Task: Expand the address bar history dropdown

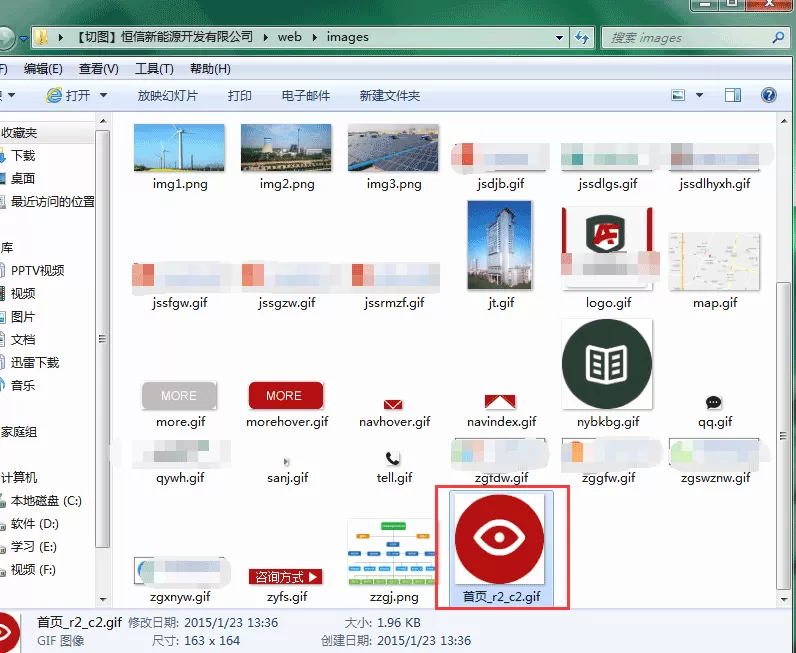Action: (x=559, y=38)
